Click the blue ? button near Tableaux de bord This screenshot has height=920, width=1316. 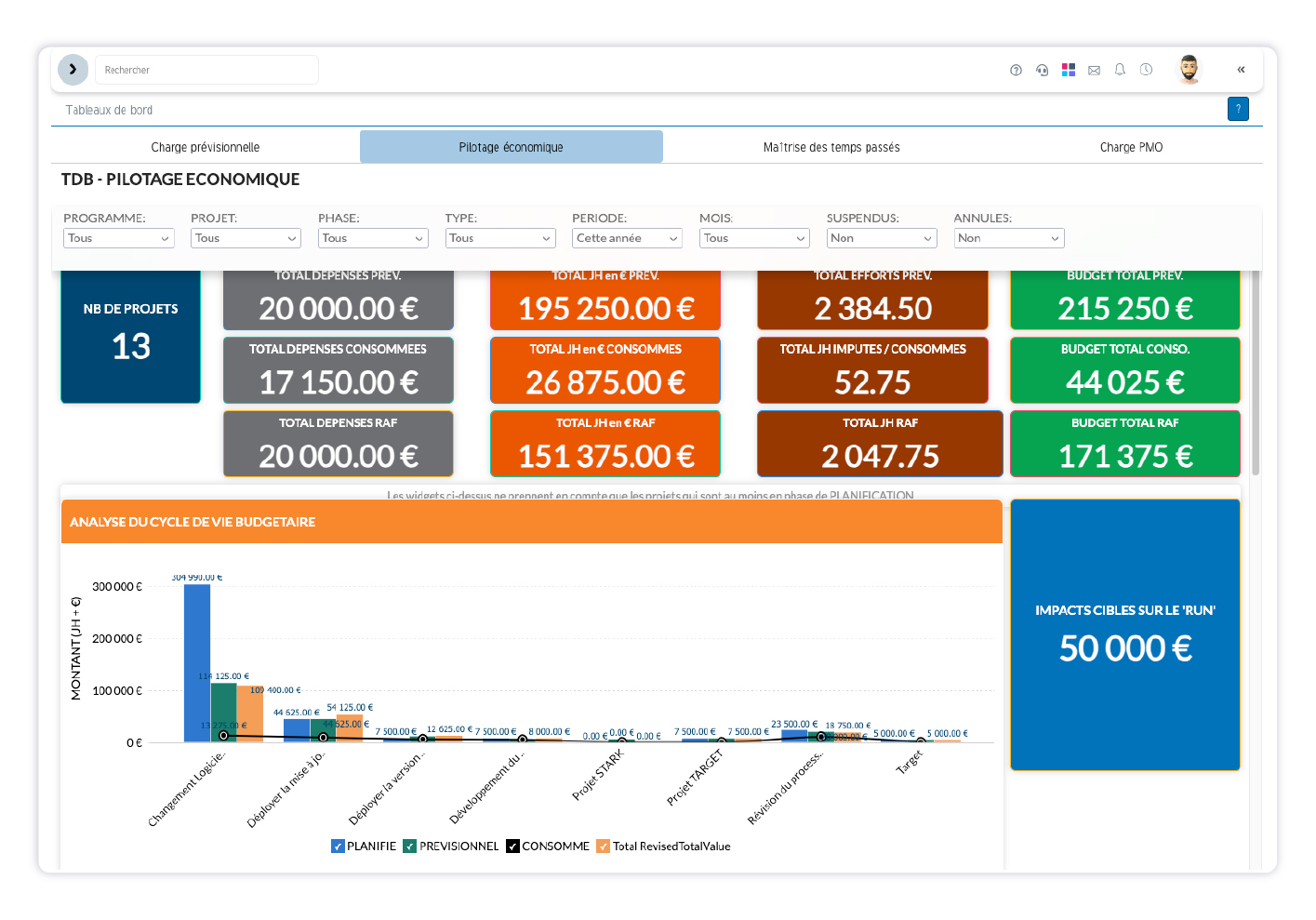1238,109
